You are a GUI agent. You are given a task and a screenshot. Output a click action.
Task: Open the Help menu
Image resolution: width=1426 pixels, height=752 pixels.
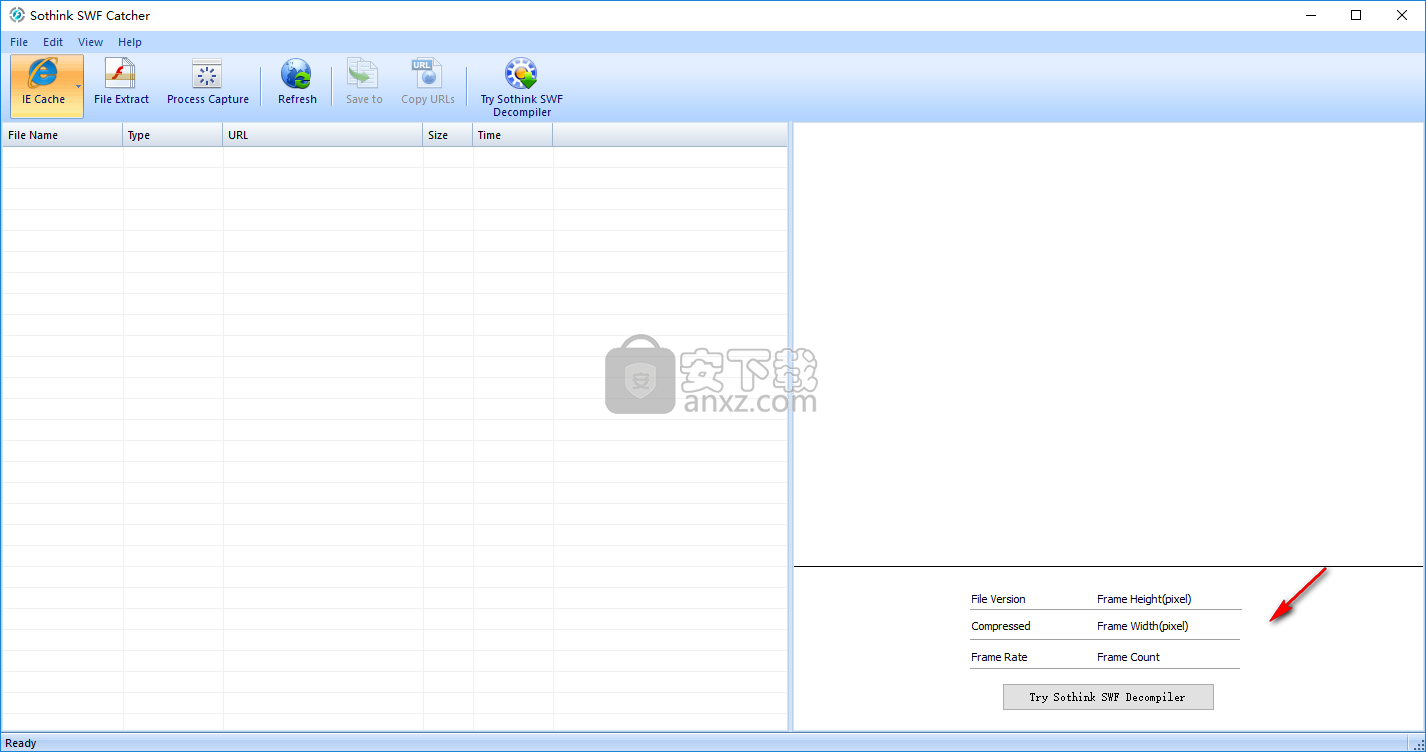point(130,42)
